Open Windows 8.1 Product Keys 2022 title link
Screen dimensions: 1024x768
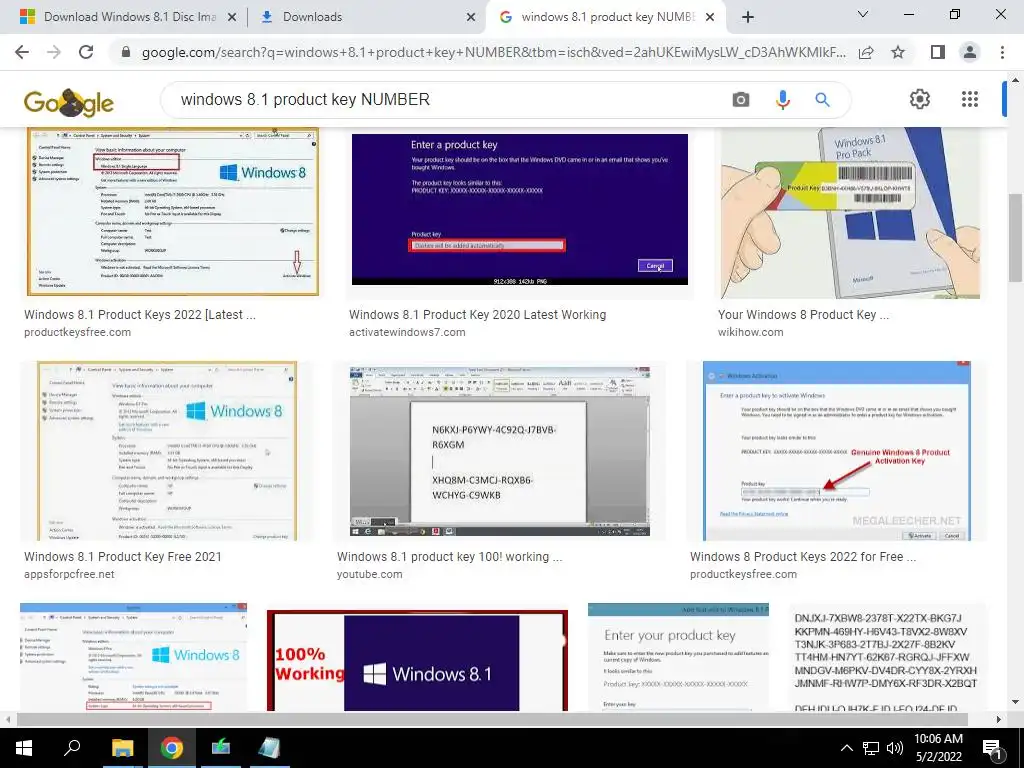click(140, 315)
